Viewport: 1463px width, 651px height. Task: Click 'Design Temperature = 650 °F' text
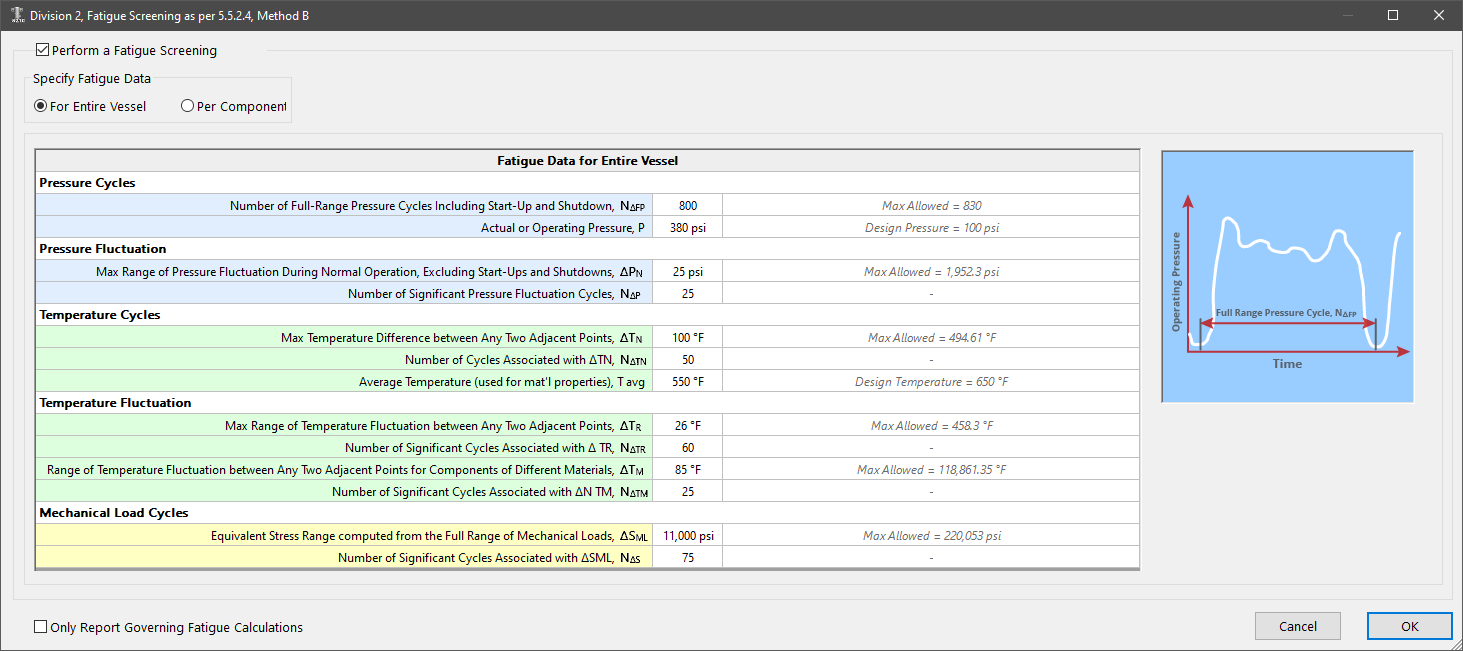tap(931, 381)
